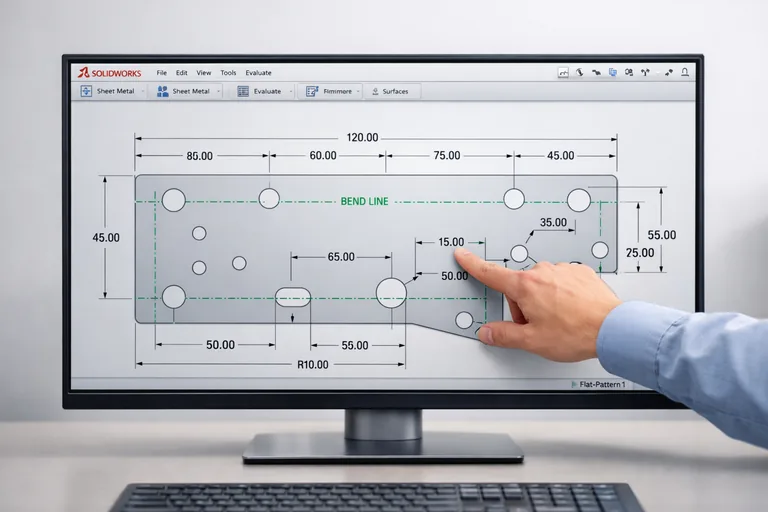Click the Sheet Metal icon with square symbol

[85, 91]
